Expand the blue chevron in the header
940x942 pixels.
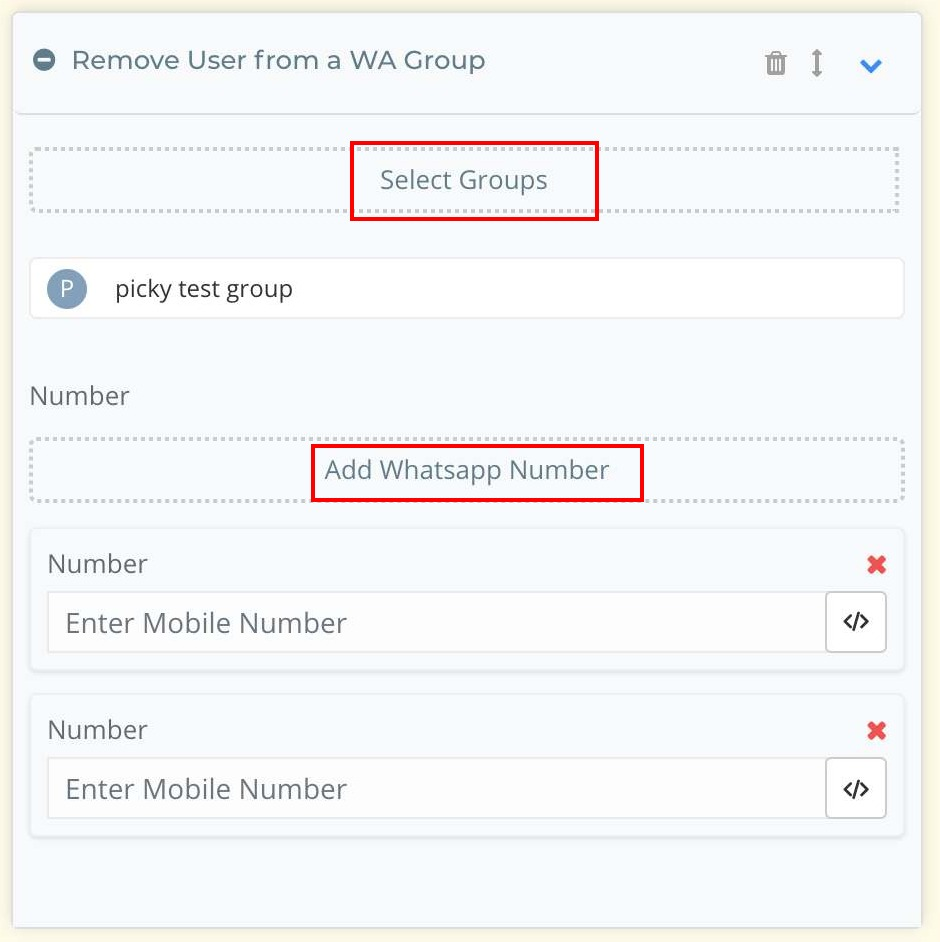(871, 65)
